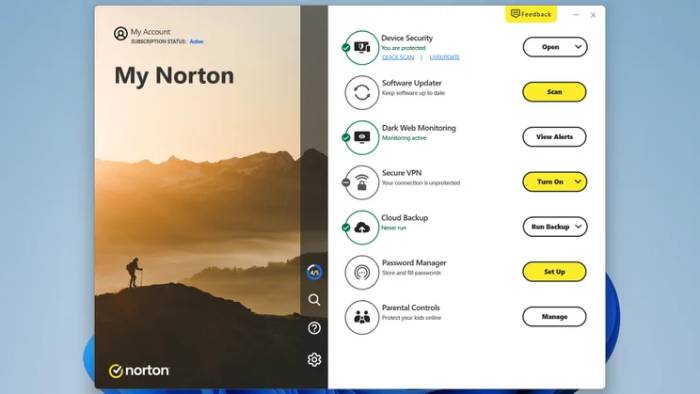Click the Device Security shield icon
The image size is (700, 394).
click(362, 47)
